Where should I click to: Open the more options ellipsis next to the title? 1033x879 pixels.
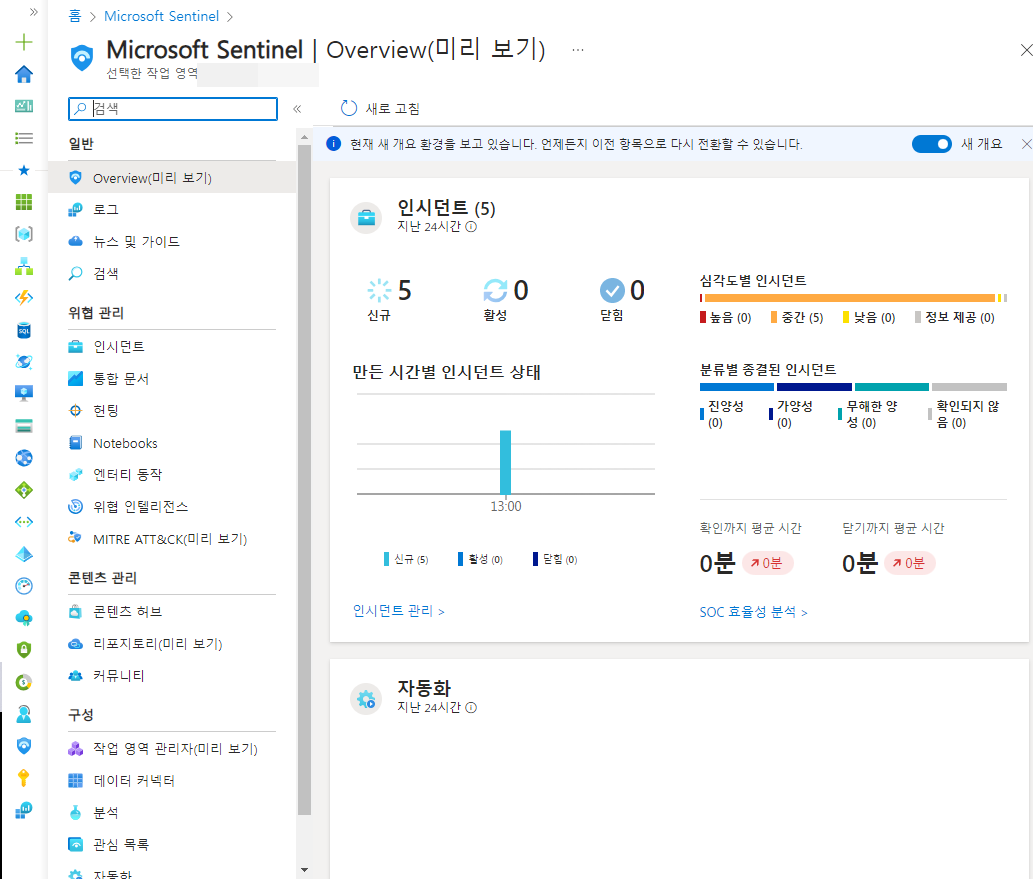(x=578, y=50)
